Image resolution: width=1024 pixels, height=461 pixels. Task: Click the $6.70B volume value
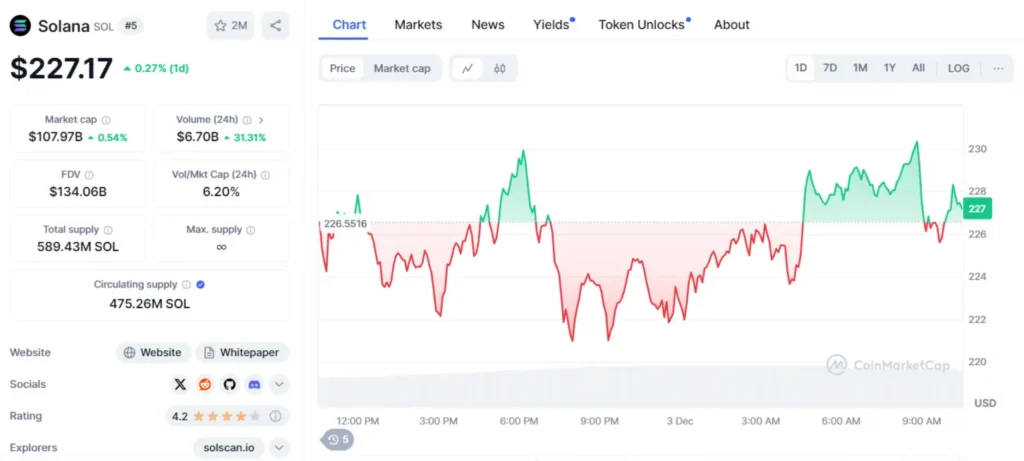[x=198, y=137]
